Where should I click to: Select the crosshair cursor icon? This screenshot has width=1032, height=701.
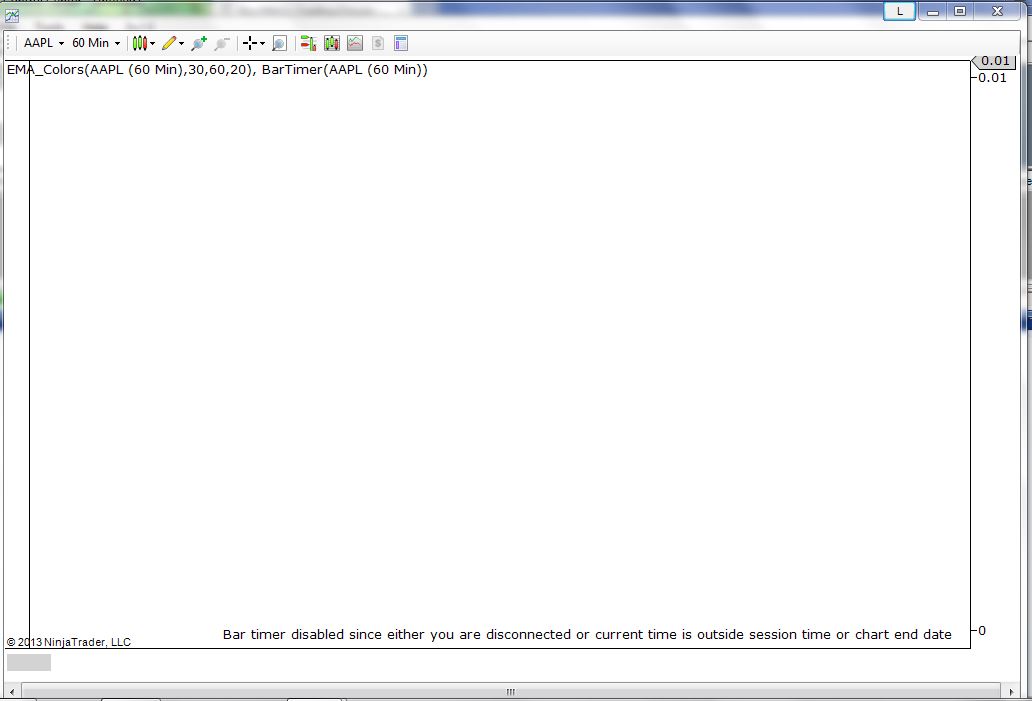(x=250, y=43)
